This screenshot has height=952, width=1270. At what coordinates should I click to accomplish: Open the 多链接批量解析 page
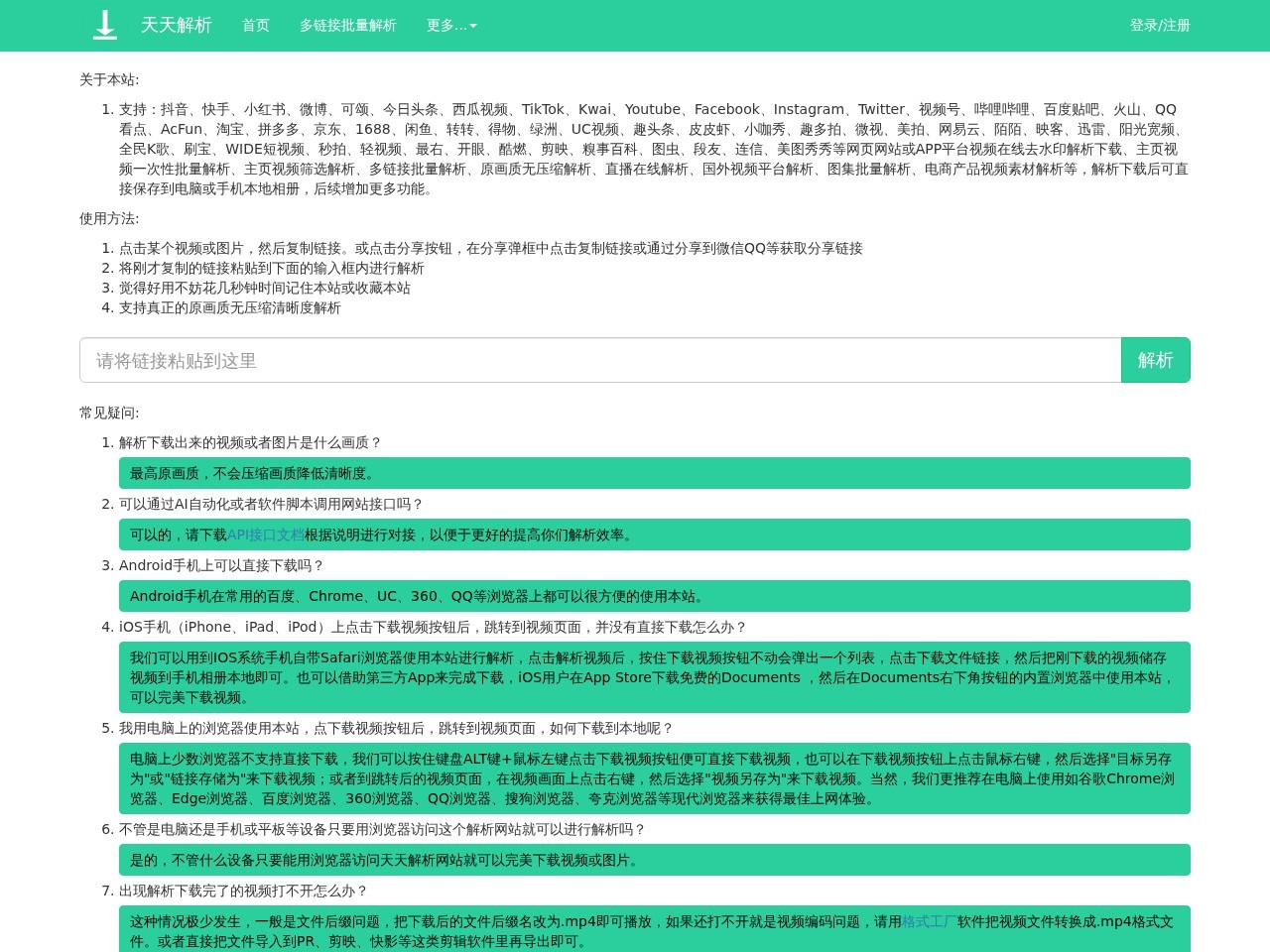(348, 25)
